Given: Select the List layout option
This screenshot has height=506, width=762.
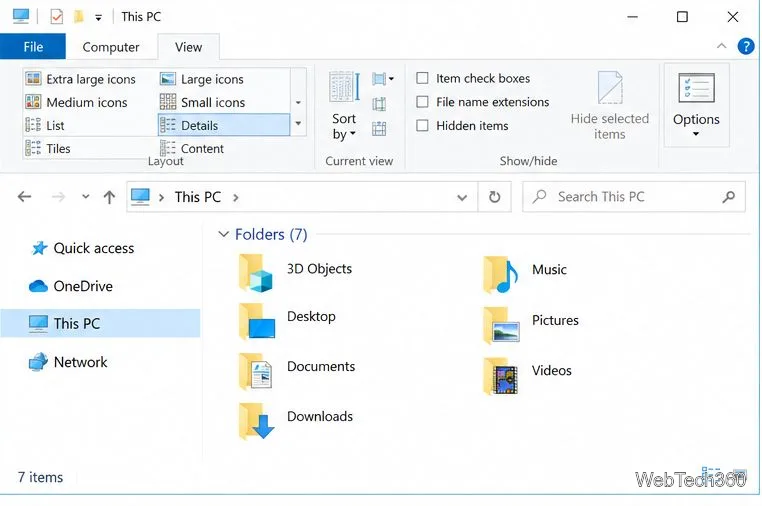Looking at the screenshot, I should pos(45,125).
